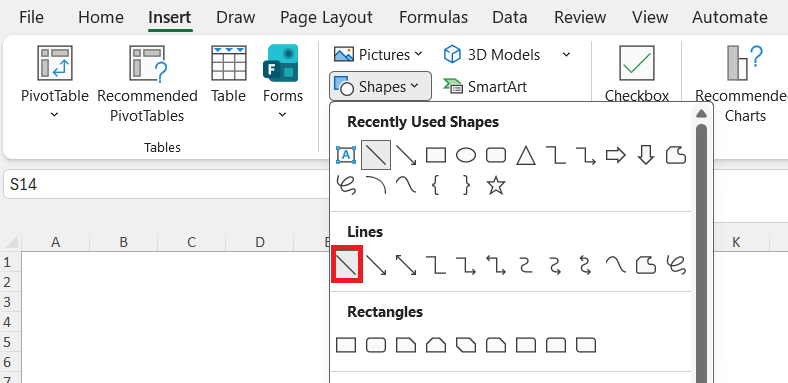
Task: Choose Double Arrow line in Lines section
Action: [406, 265]
